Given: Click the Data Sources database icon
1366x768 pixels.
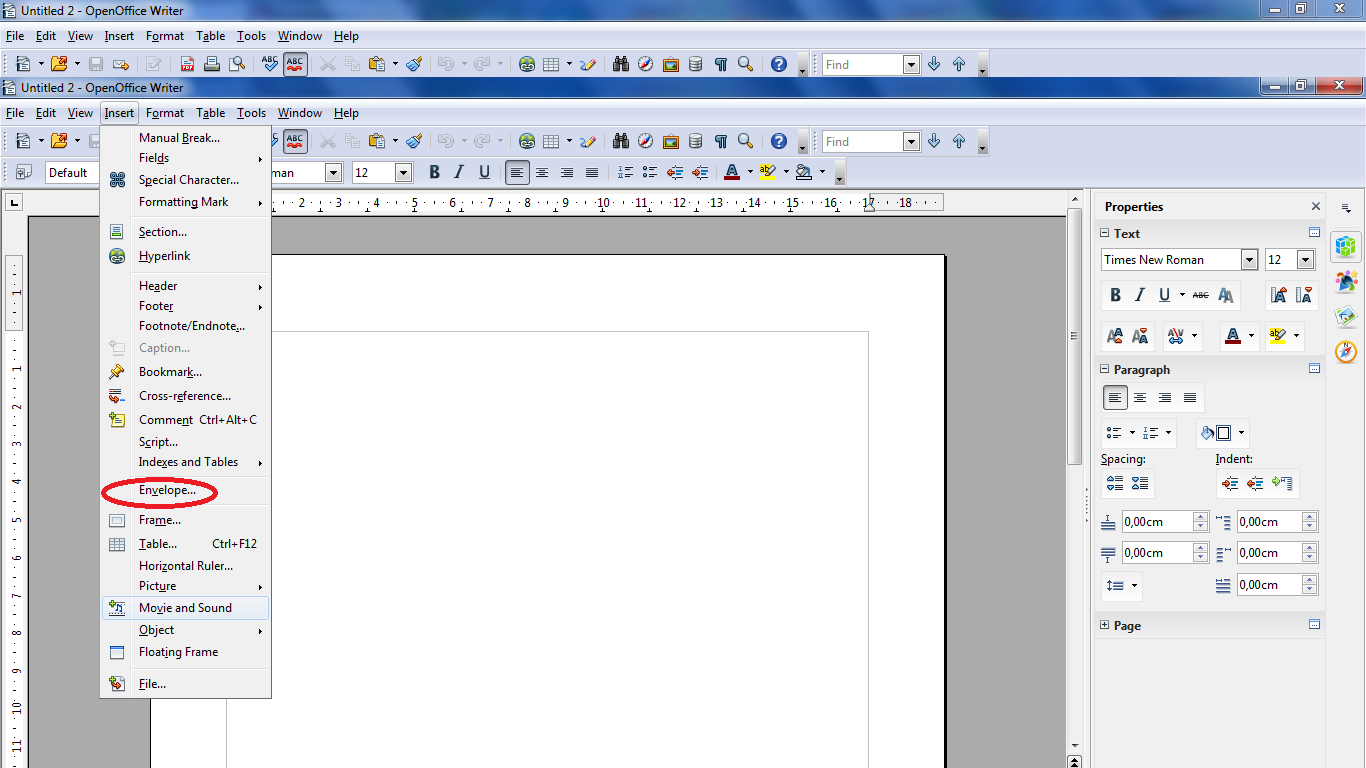Looking at the screenshot, I should click(x=696, y=141).
